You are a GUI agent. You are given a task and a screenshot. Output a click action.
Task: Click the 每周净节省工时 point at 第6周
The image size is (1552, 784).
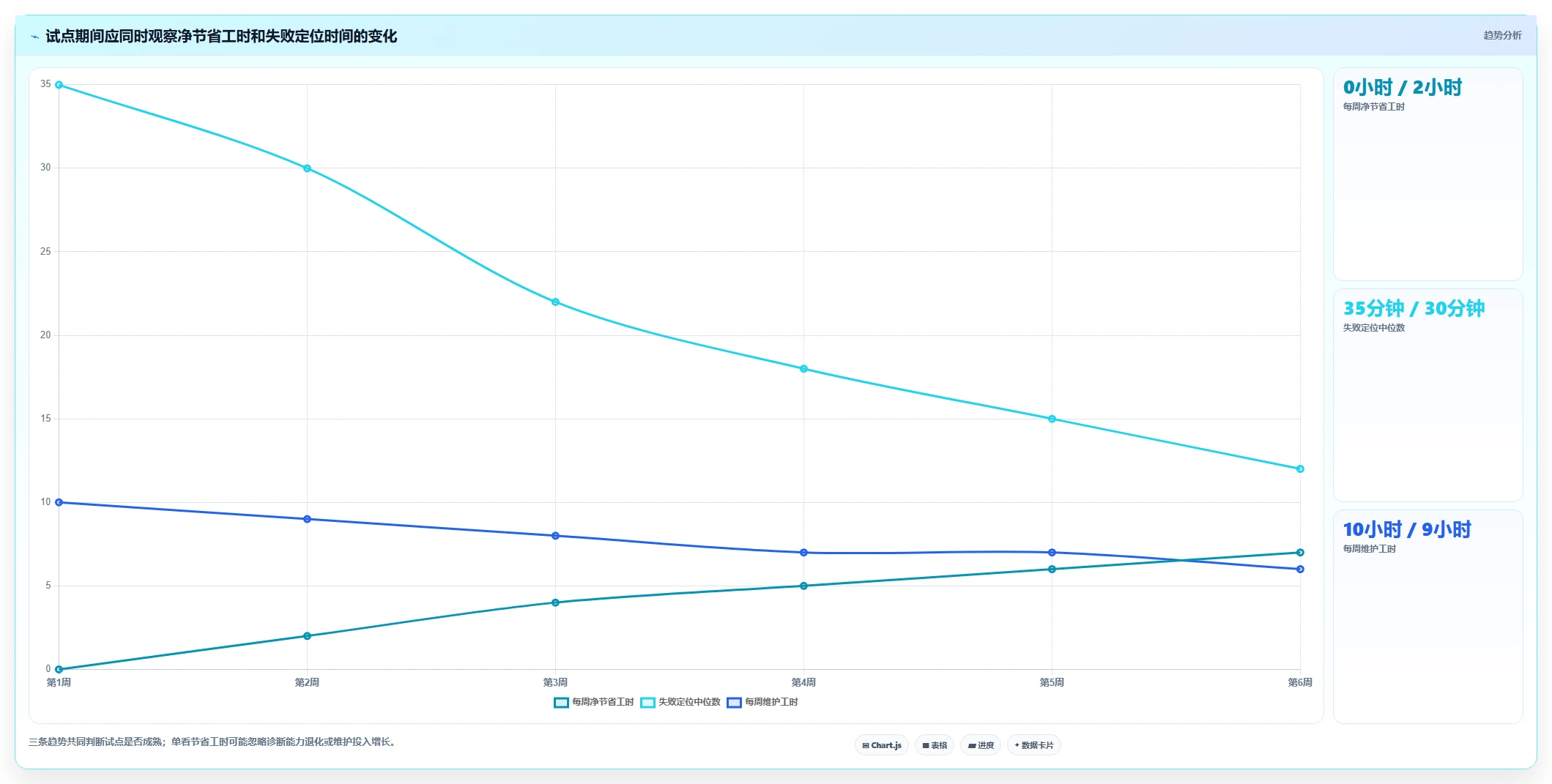click(1300, 553)
